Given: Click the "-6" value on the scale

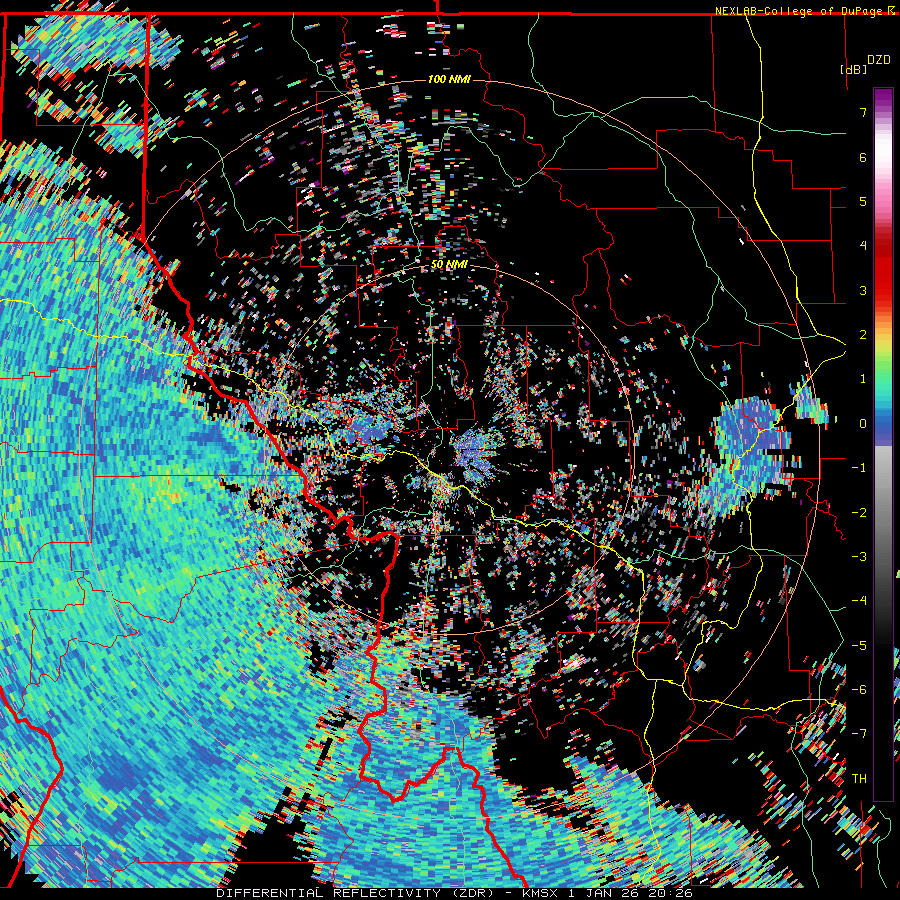Looking at the screenshot, I should (x=859, y=690).
